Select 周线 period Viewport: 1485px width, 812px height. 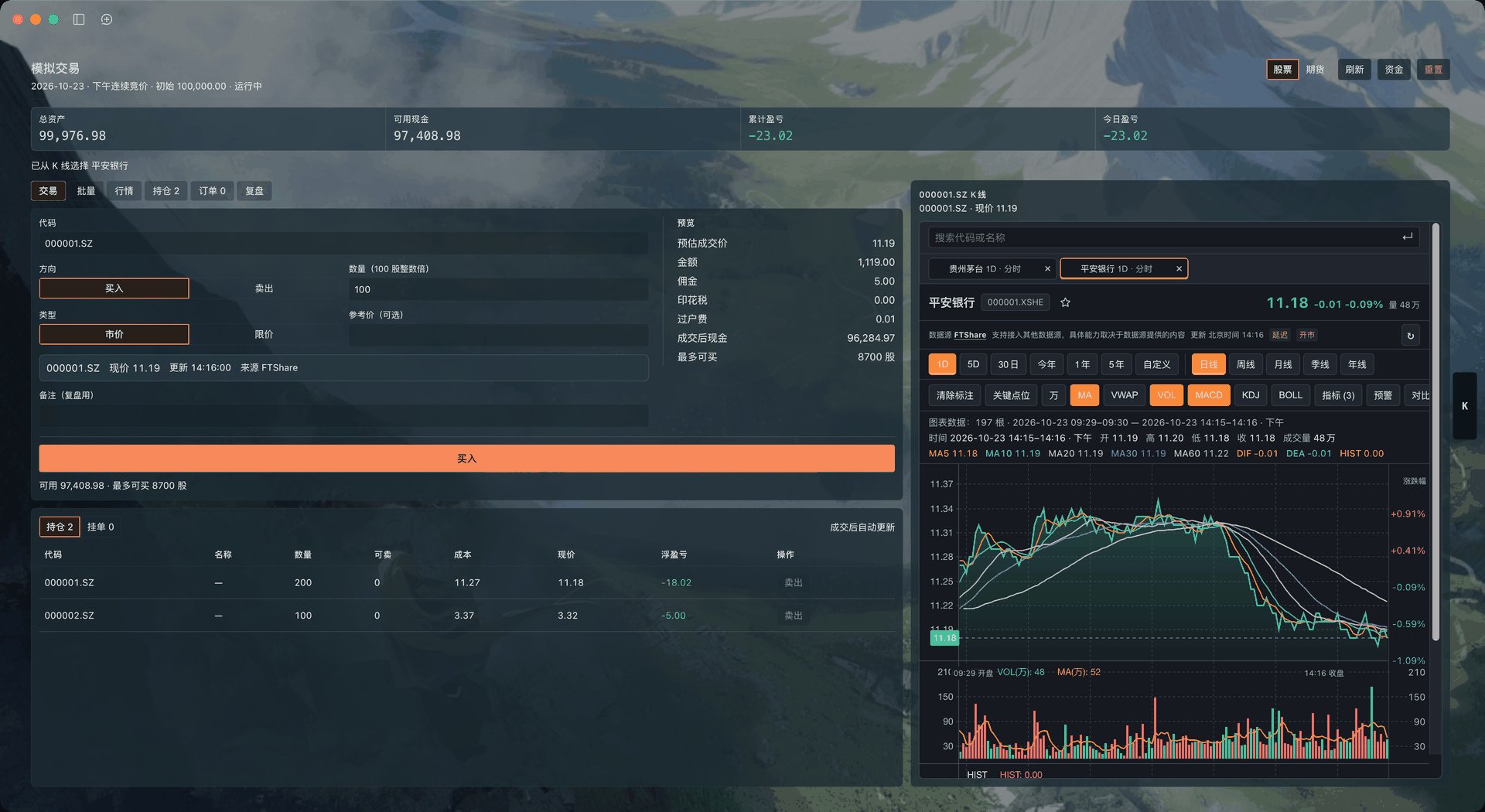click(x=1245, y=364)
